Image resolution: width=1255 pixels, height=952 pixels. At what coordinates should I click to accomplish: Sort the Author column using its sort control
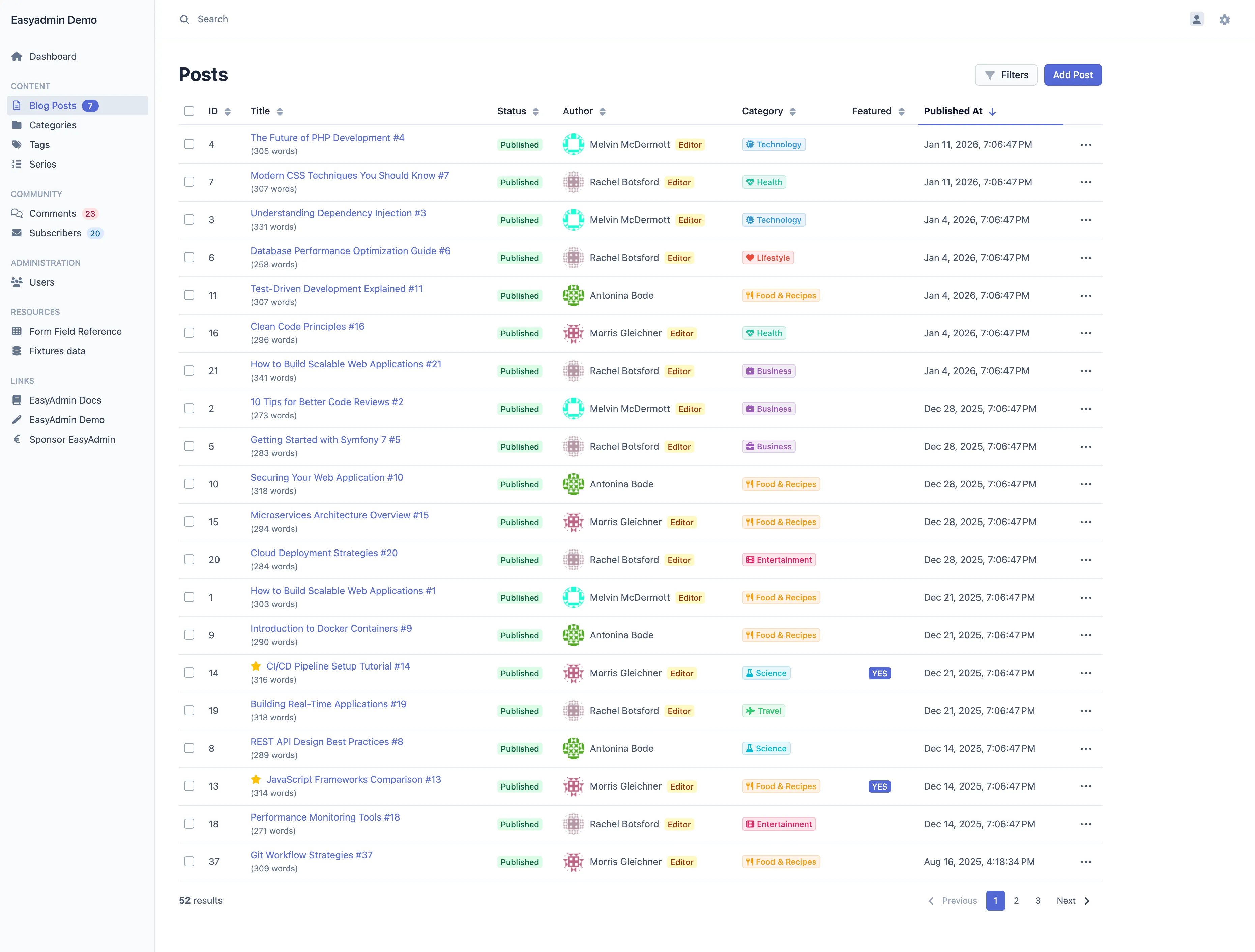pyautogui.click(x=602, y=111)
